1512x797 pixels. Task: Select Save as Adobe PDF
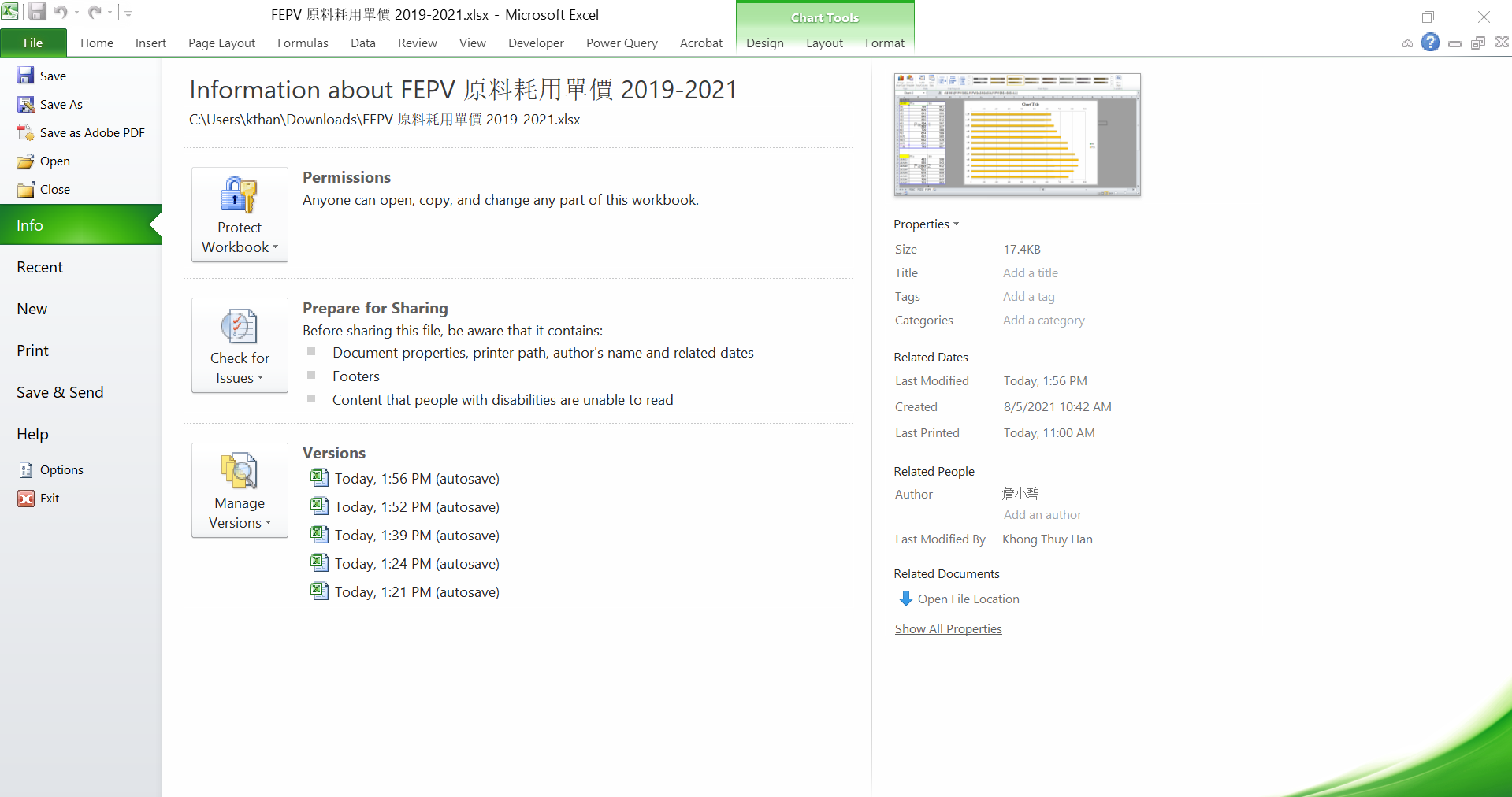click(81, 132)
